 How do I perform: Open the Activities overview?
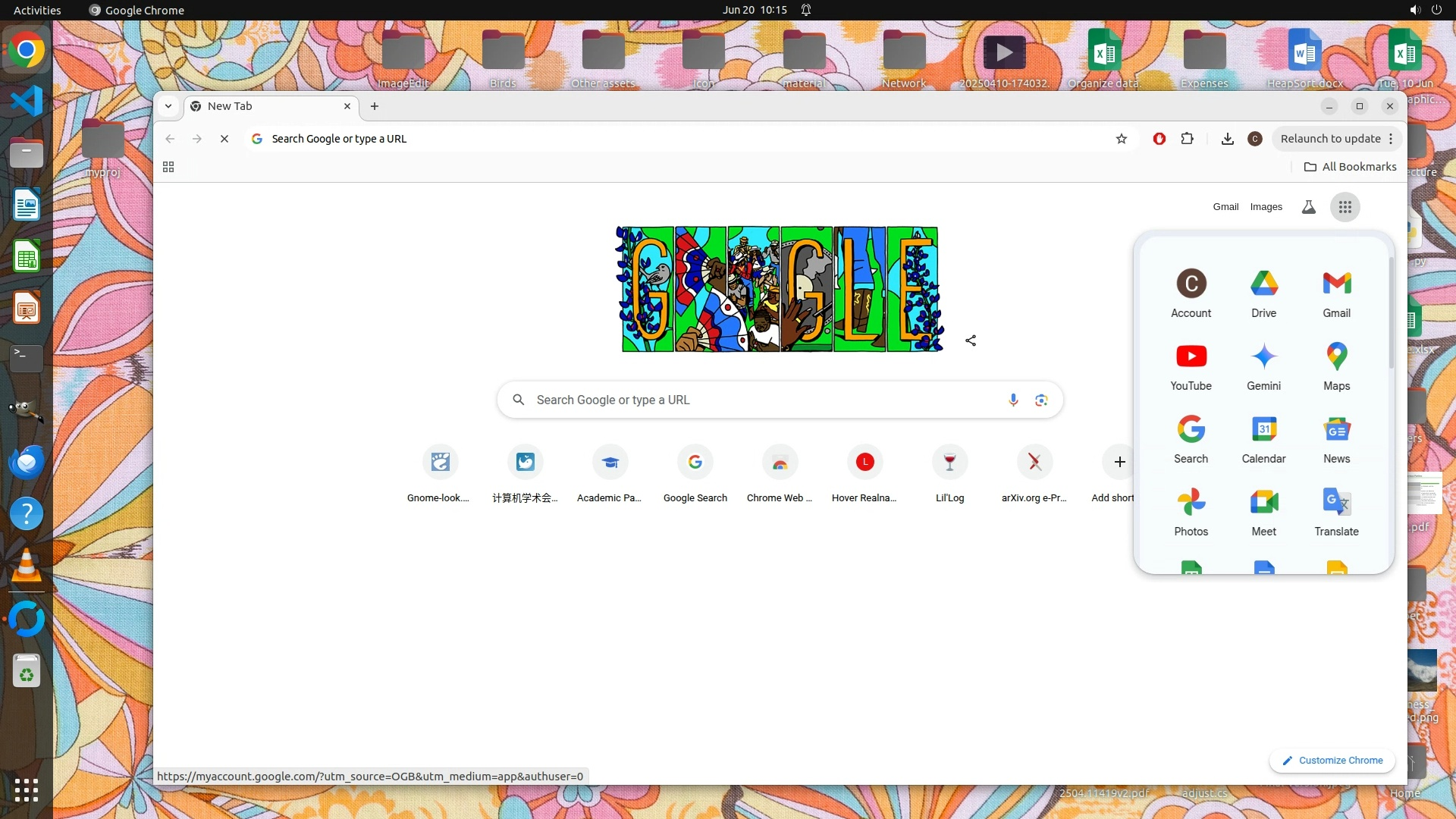pyautogui.click(x=37, y=10)
